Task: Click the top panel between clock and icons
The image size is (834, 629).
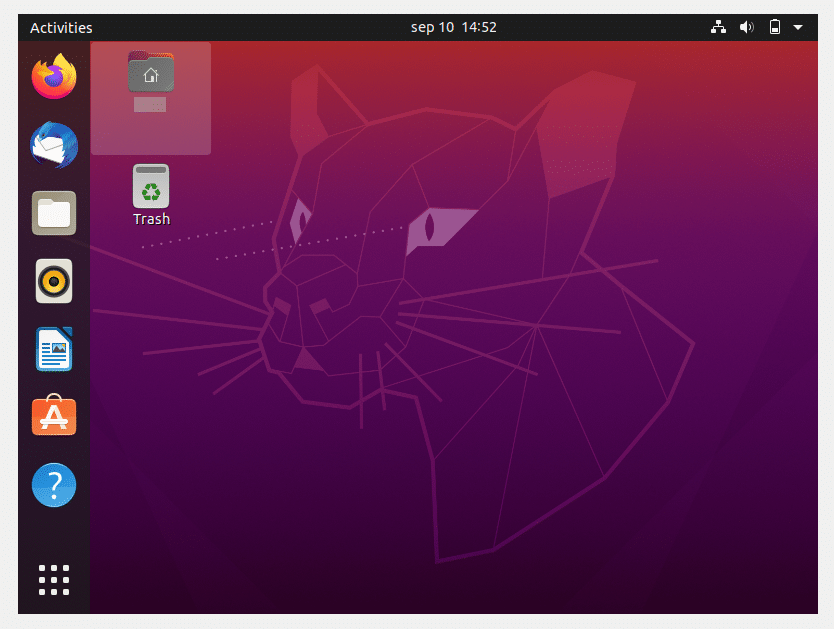Action: coord(600,27)
